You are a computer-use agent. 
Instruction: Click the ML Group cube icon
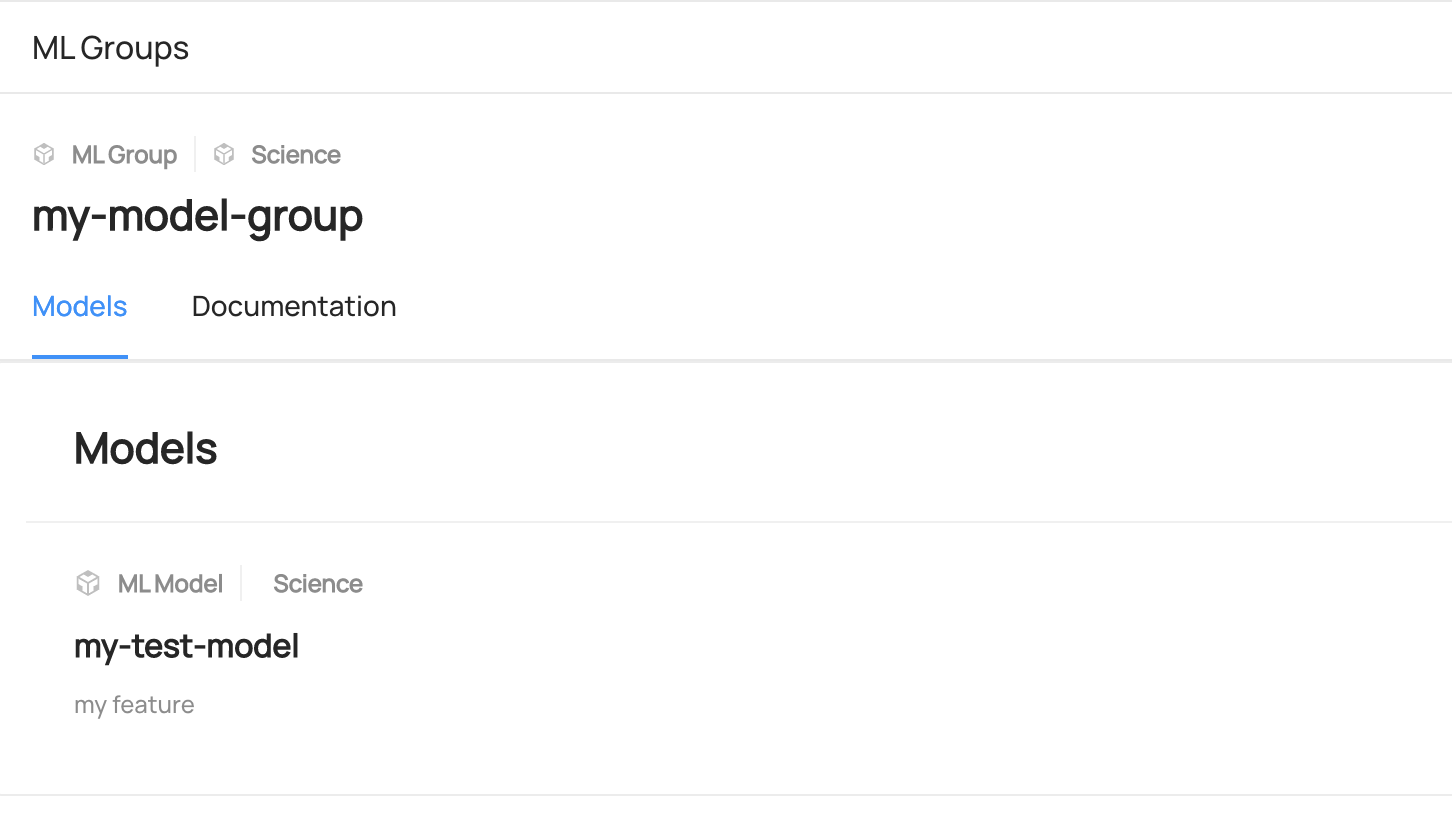(x=44, y=154)
